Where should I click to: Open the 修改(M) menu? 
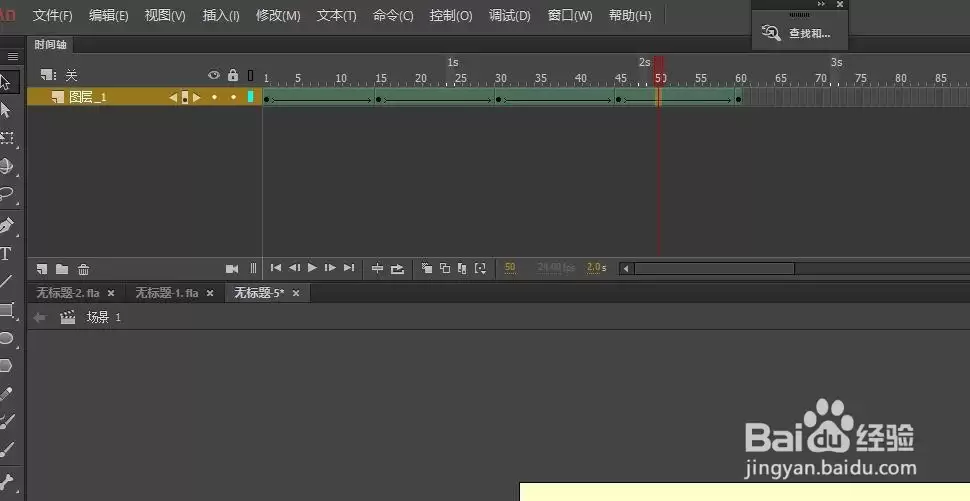click(x=278, y=15)
